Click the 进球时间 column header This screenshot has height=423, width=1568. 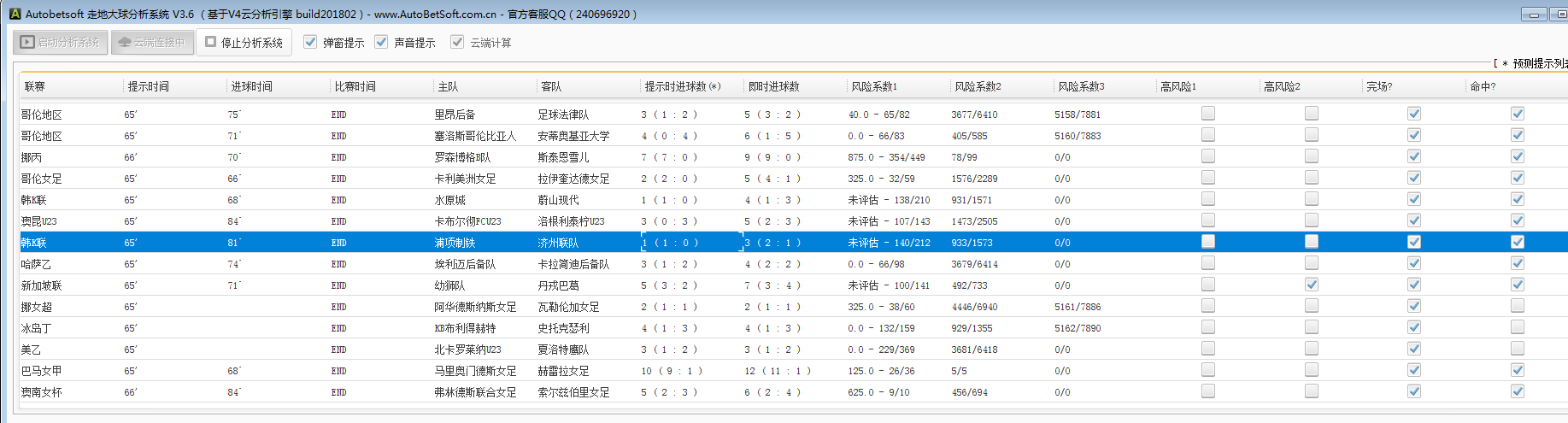point(252,86)
